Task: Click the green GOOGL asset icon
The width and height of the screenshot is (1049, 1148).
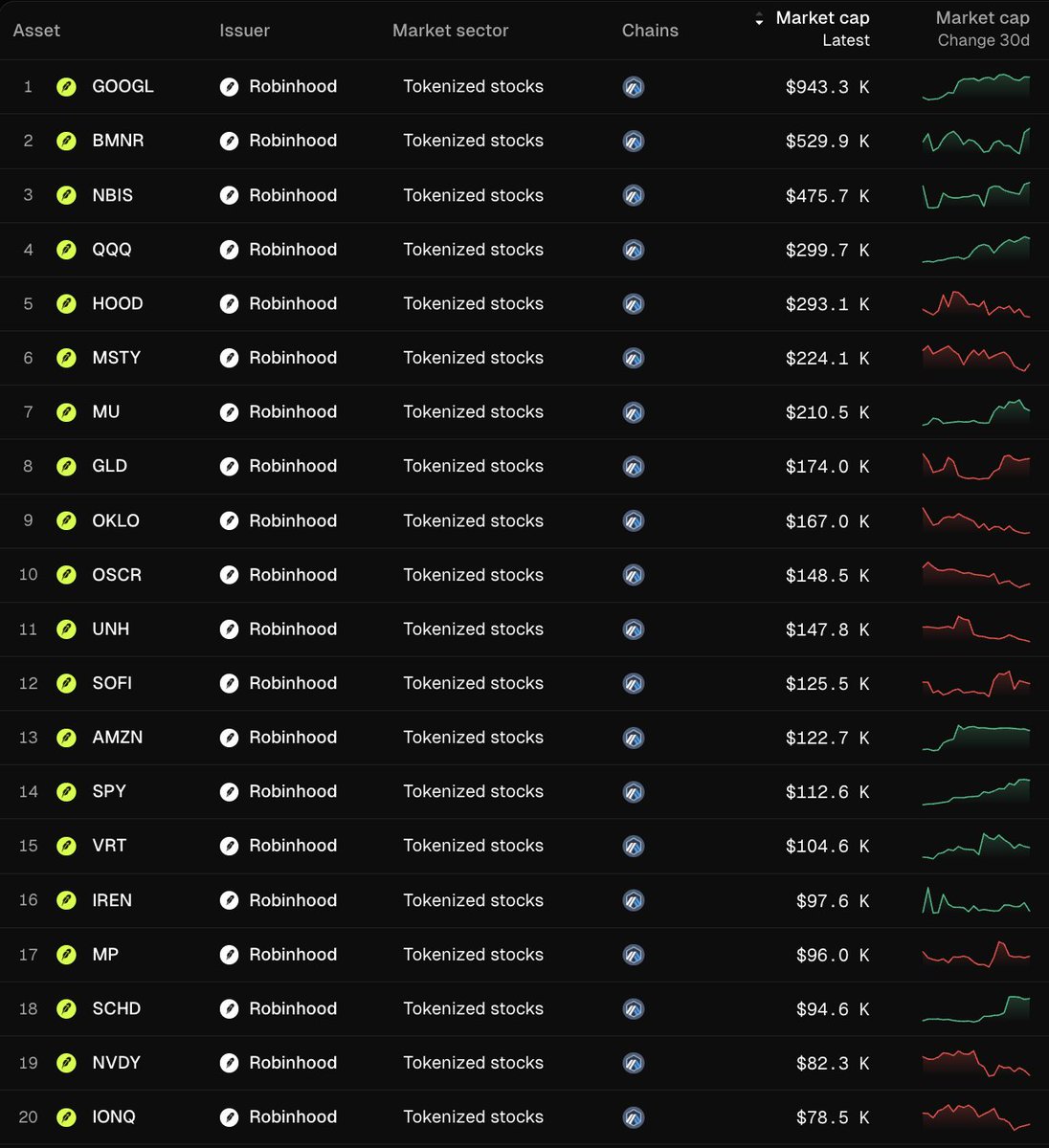Action: click(66, 86)
